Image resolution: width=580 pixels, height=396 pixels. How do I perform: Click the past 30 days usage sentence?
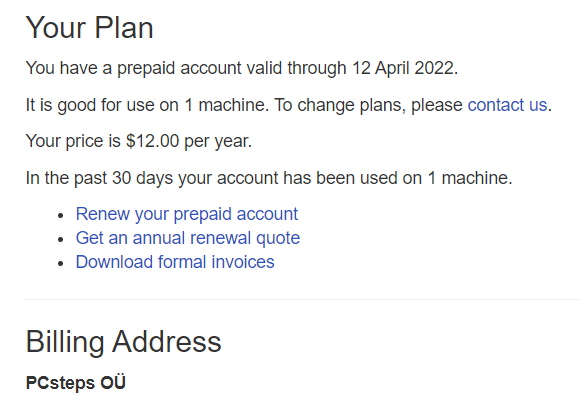[269, 178]
